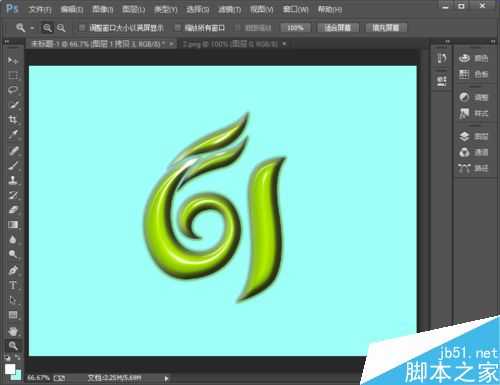Open the Color panel
The width and height of the screenshot is (500, 385).
point(473,58)
